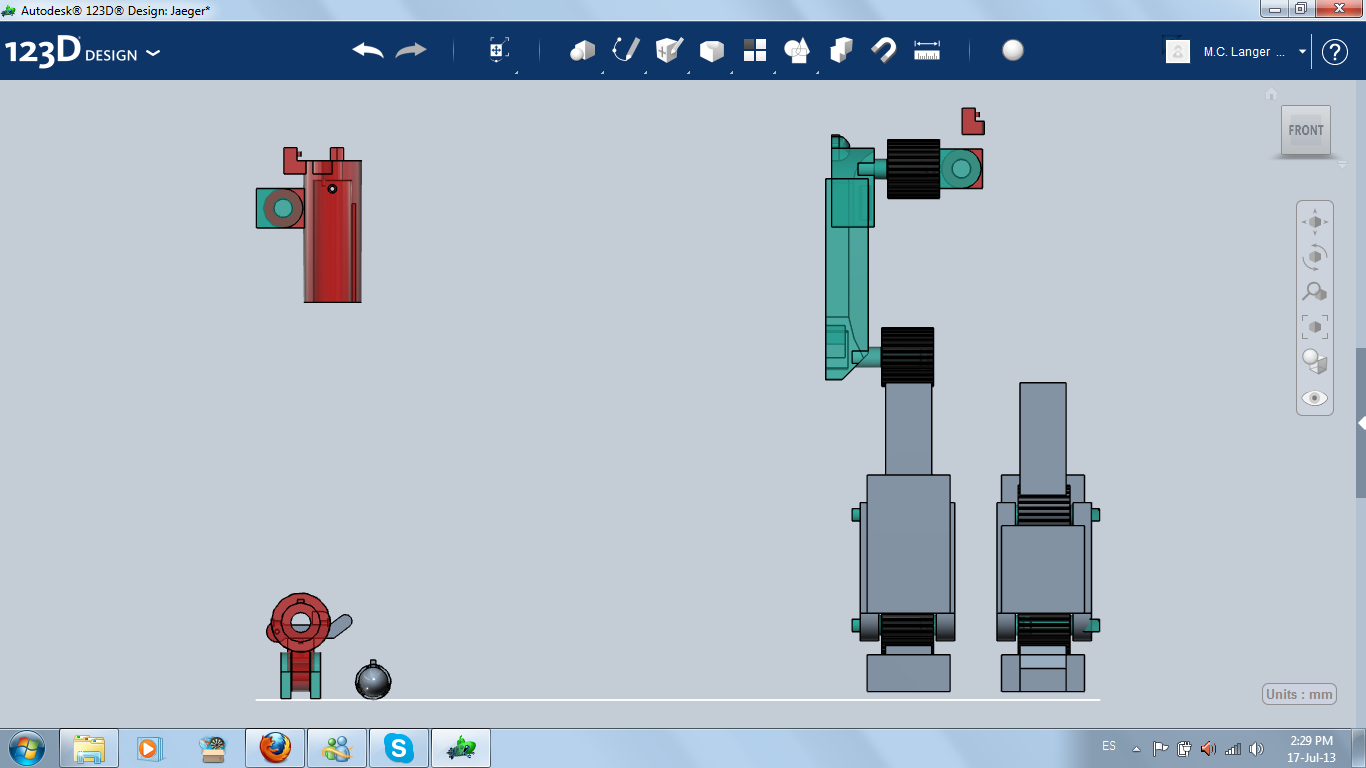Image resolution: width=1366 pixels, height=768 pixels.
Task: Open the Grouping tools menu
Action: [797, 50]
